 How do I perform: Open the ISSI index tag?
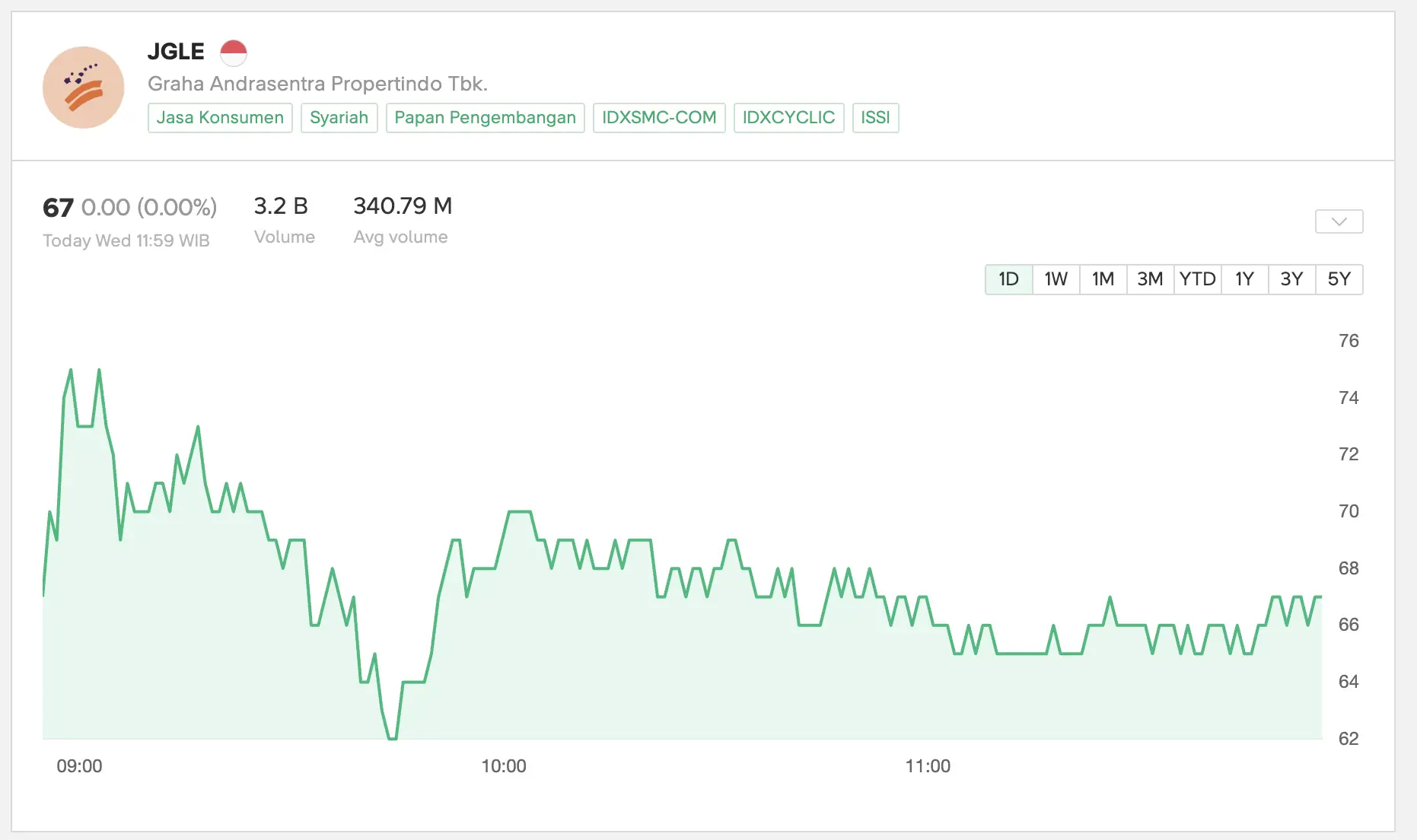875,118
